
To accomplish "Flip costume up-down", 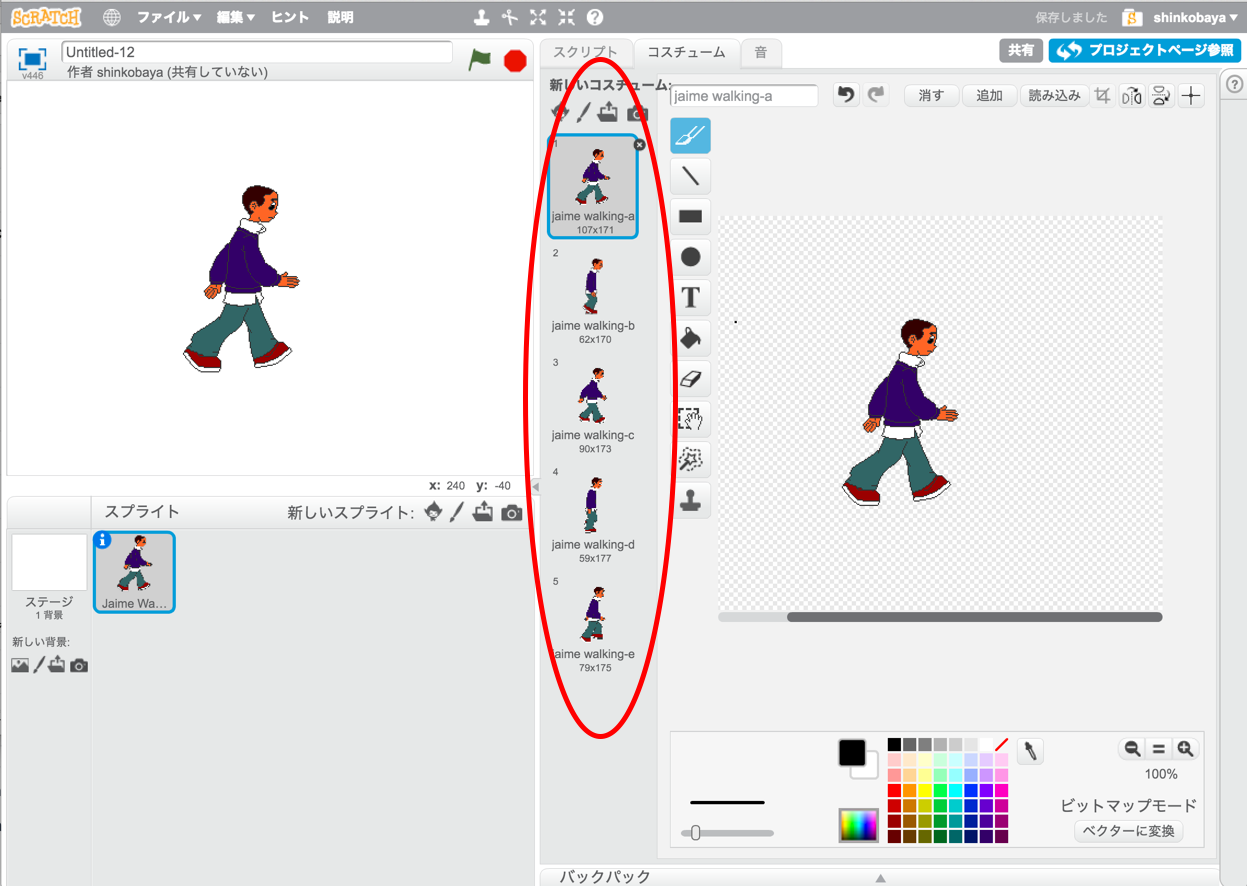I will pyautogui.click(x=1161, y=96).
